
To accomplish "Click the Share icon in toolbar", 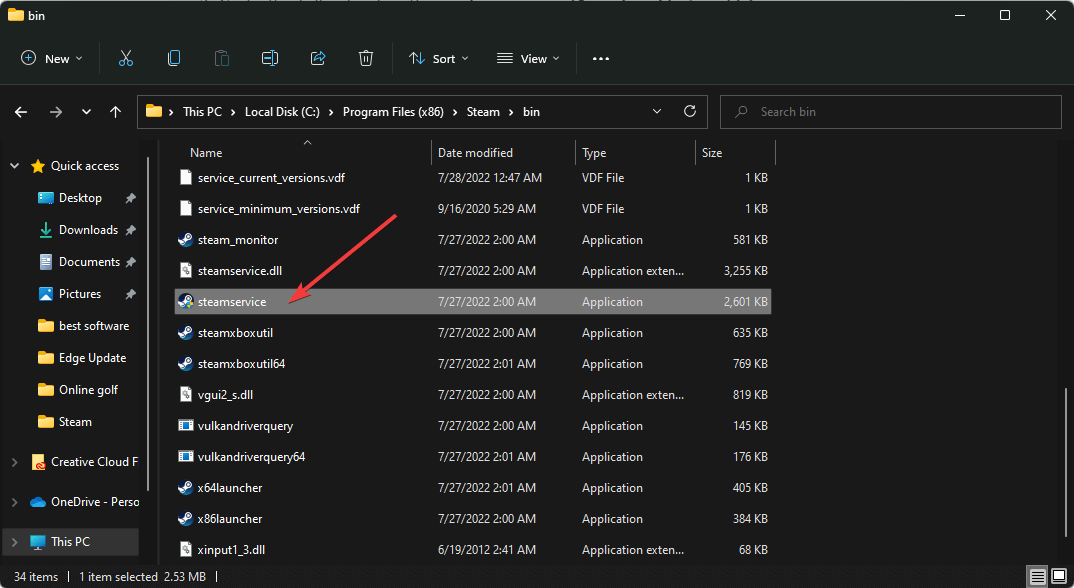I will click(x=318, y=58).
